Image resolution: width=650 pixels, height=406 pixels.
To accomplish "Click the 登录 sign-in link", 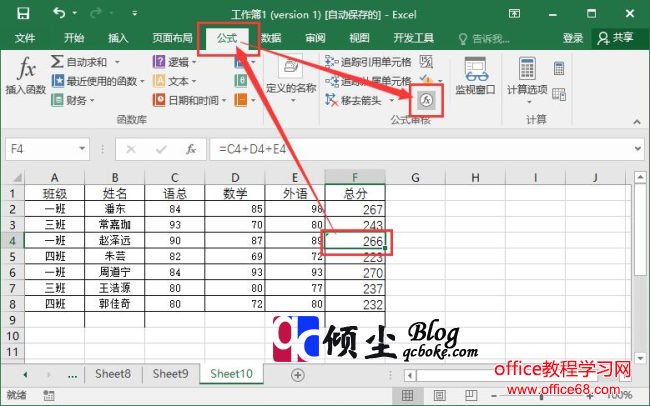I will click(x=573, y=38).
